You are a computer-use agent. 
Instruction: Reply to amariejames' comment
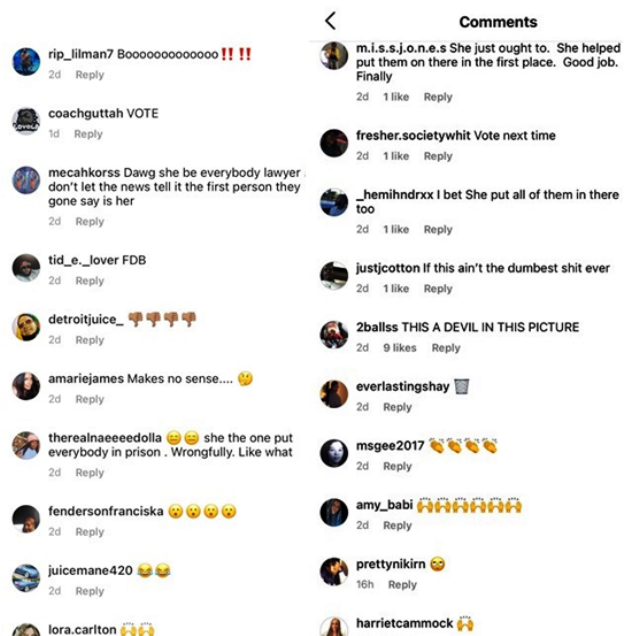click(x=90, y=399)
